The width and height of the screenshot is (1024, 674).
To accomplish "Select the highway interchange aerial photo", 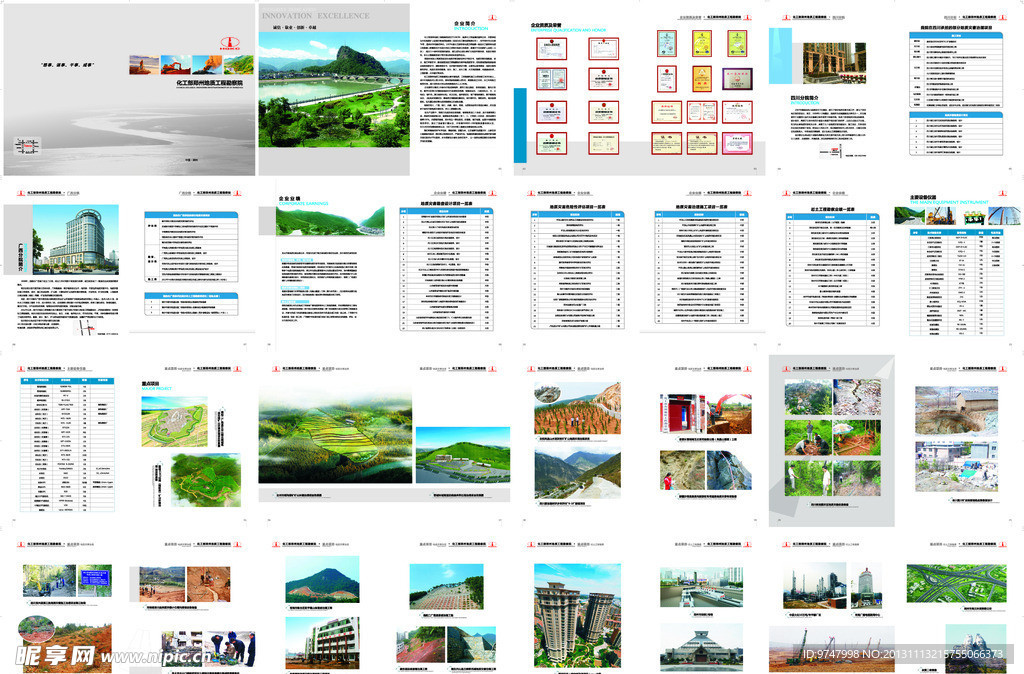I will [x=956, y=583].
